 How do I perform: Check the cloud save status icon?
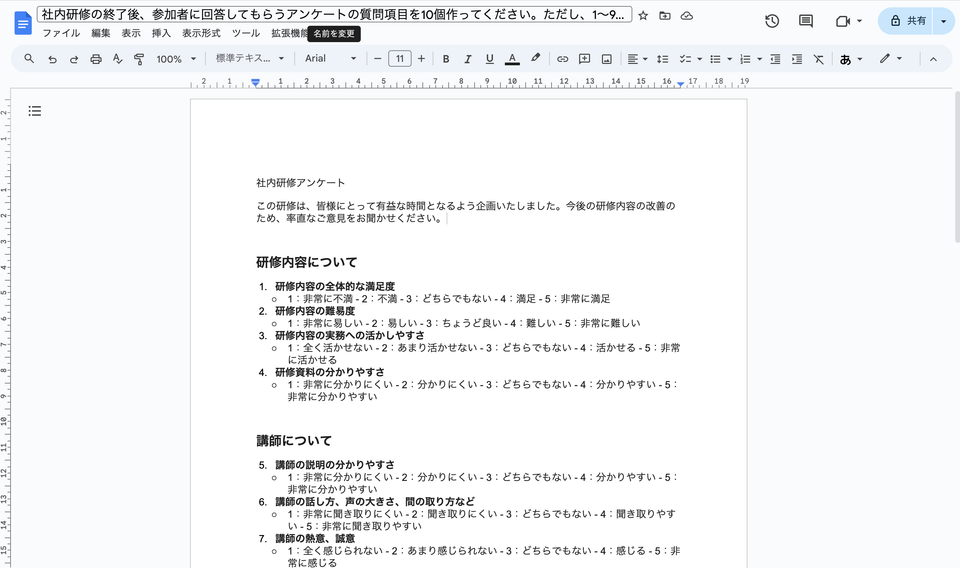(687, 16)
